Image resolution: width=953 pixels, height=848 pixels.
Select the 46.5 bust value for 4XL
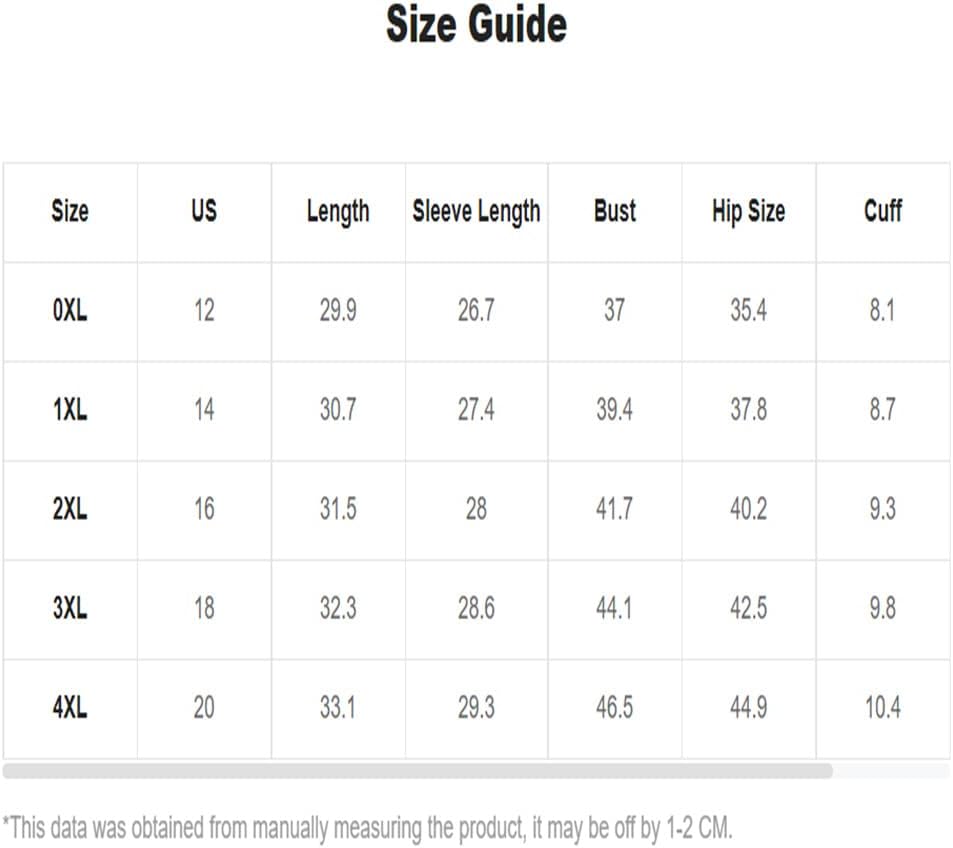coord(614,708)
